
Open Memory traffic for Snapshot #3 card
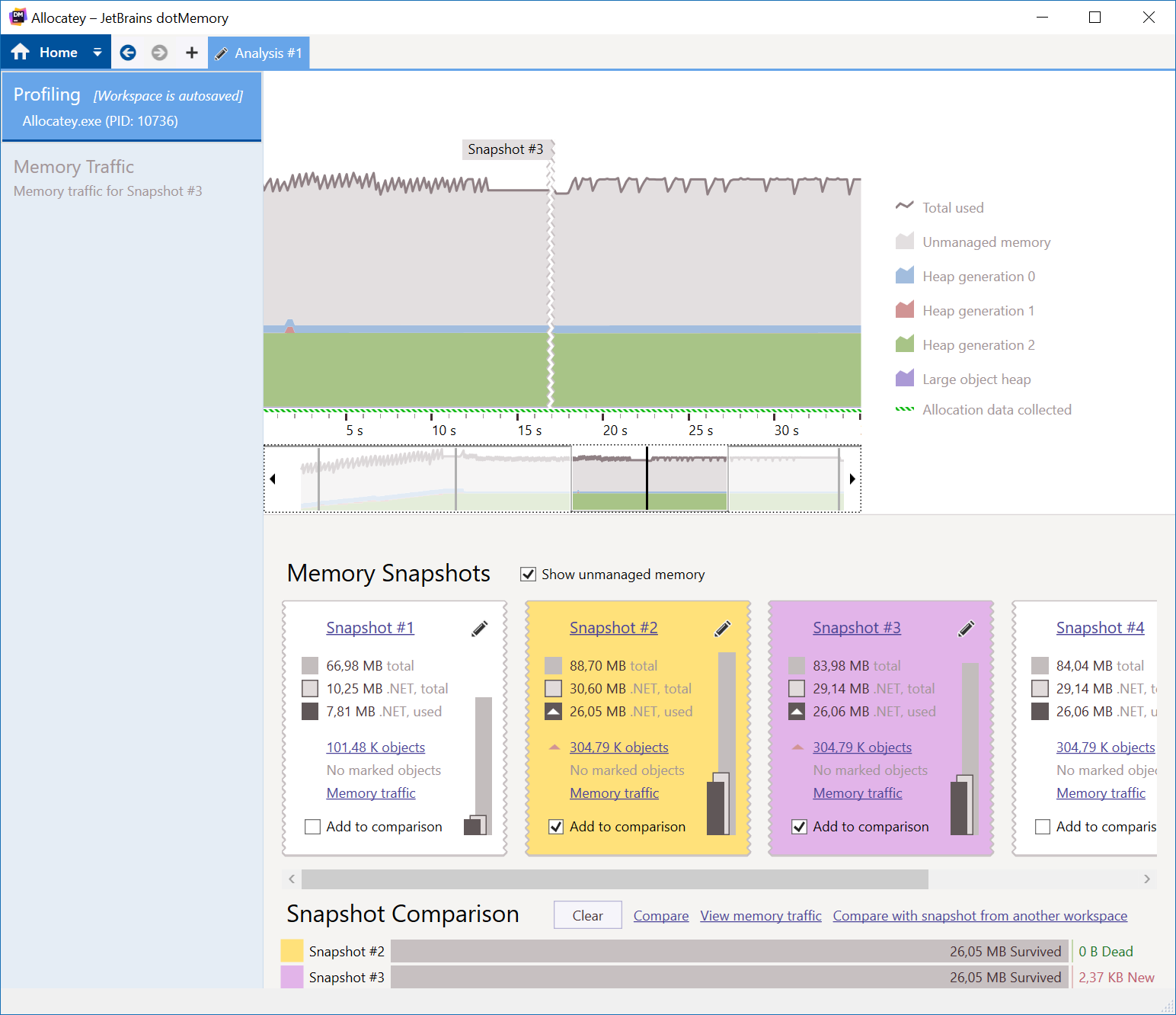tap(858, 793)
